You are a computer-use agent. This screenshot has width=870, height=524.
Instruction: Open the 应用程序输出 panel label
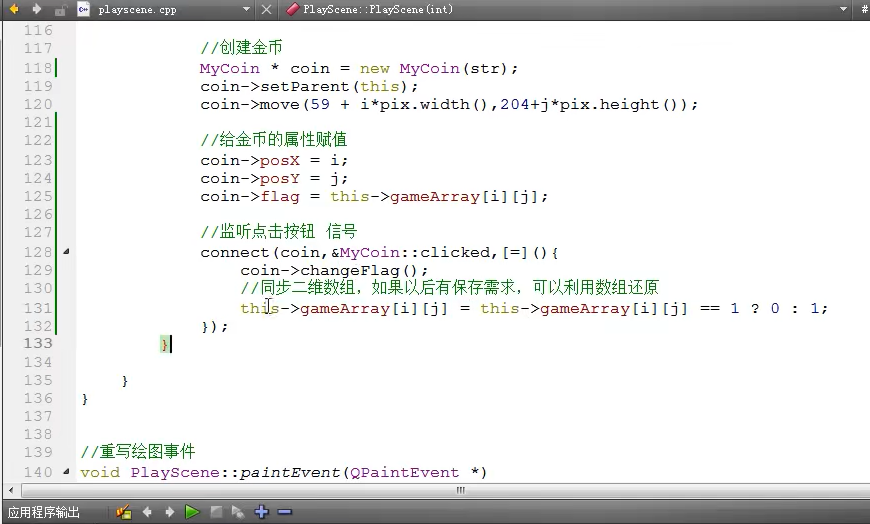[44, 512]
